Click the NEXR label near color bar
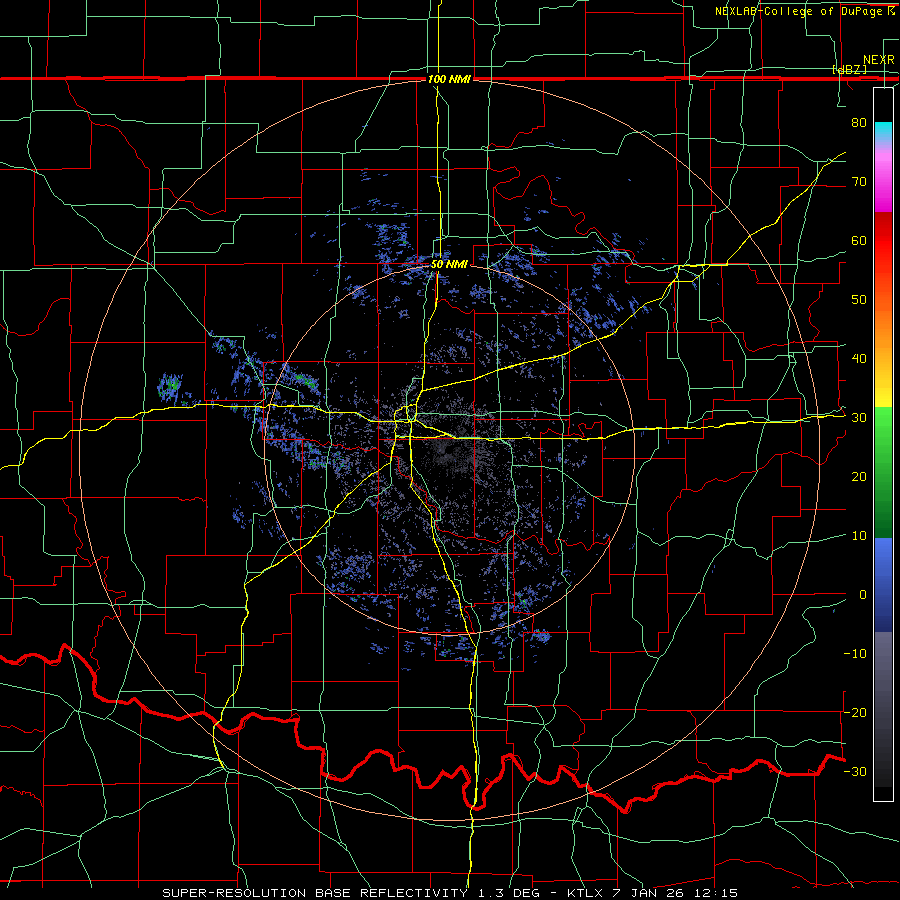The image size is (900, 900). [x=878, y=60]
